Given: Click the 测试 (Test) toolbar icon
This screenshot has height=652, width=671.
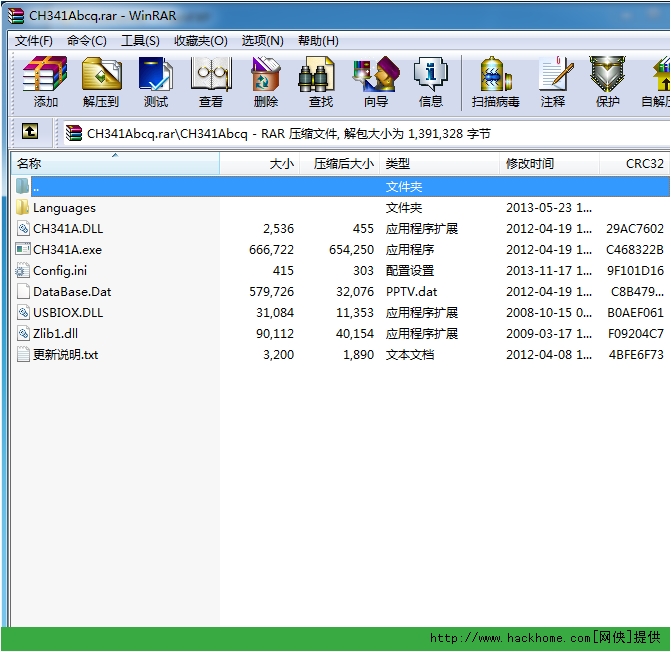Looking at the screenshot, I should click(x=156, y=74).
